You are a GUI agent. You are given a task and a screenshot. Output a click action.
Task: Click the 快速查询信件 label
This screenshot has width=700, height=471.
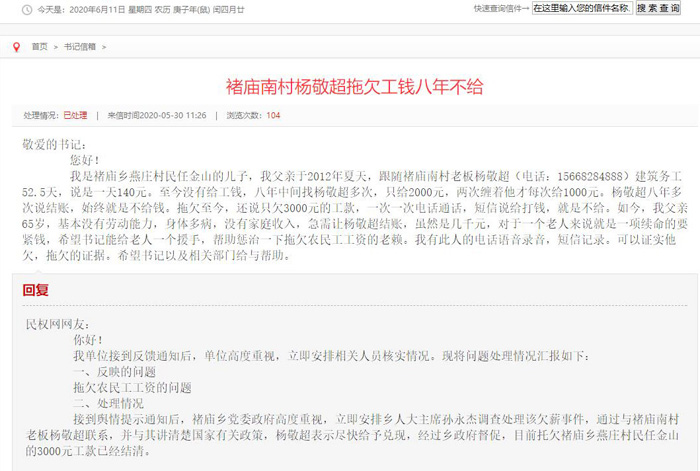pyautogui.click(x=498, y=8)
